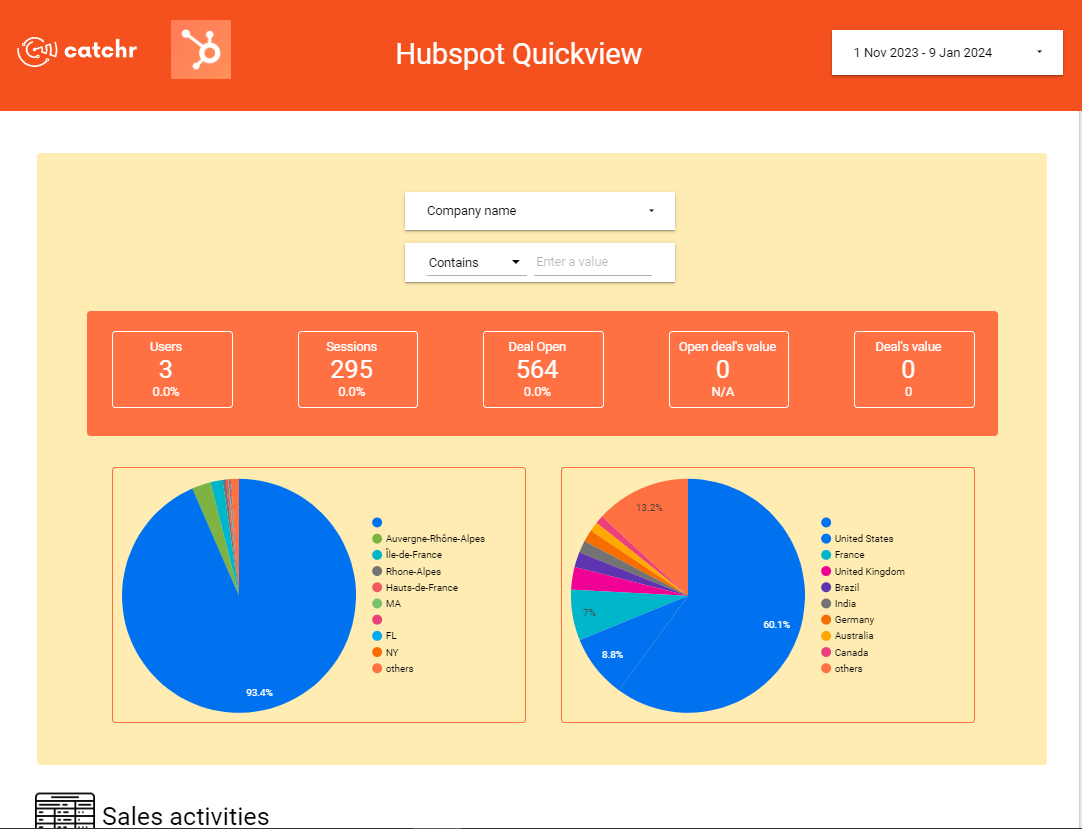Click the Hubspot Quickview header title

point(518,55)
